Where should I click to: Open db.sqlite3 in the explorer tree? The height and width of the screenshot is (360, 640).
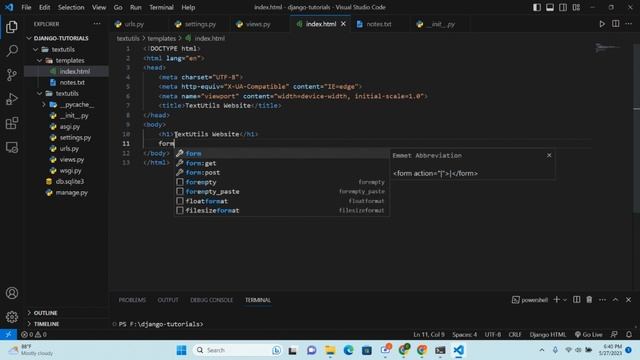click(70, 182)
